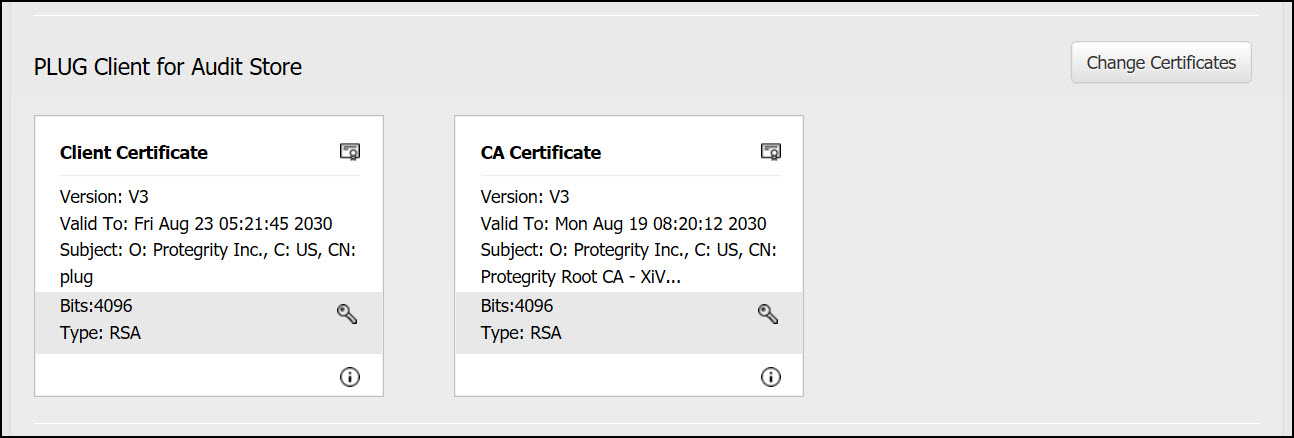Image resolution: width=1294 pixels, height=438 pixels.
Task: Click the certificate icon on Client Certificate card
Action: coord(349,152)
